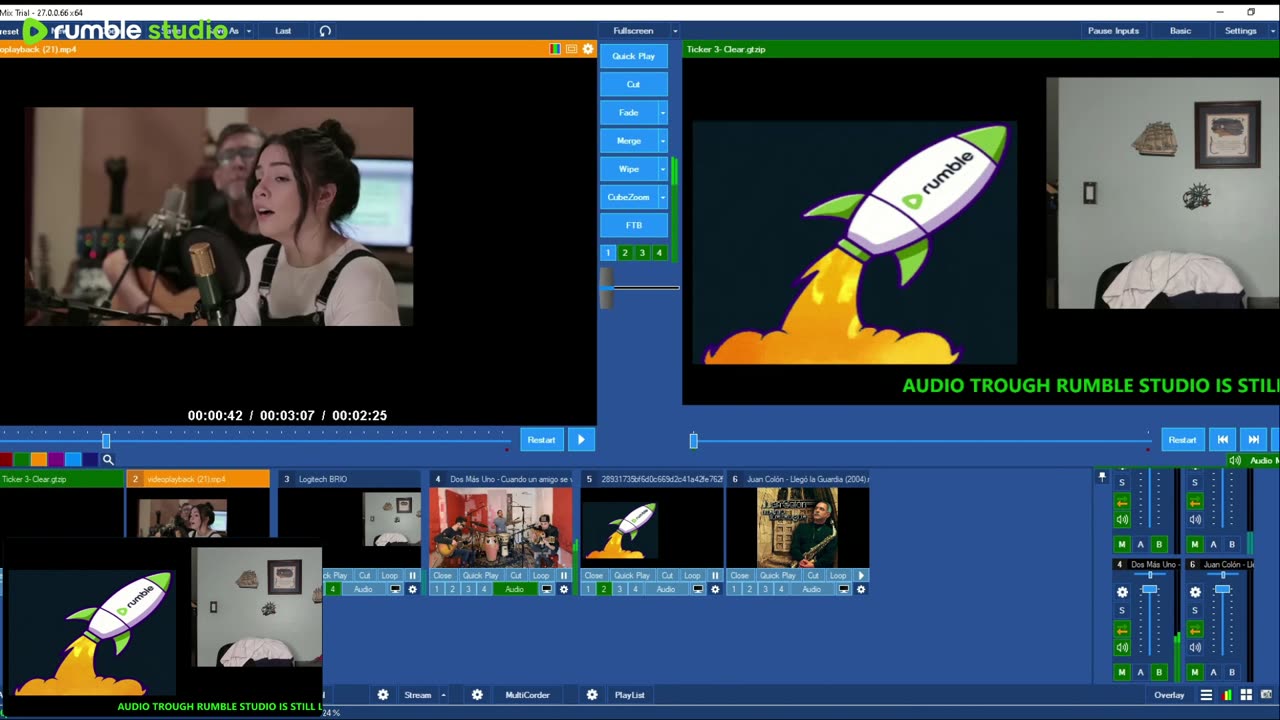1280x720 pixels.
Task: Select the Logitech BRIO input tab
Action: coord(349,479)
